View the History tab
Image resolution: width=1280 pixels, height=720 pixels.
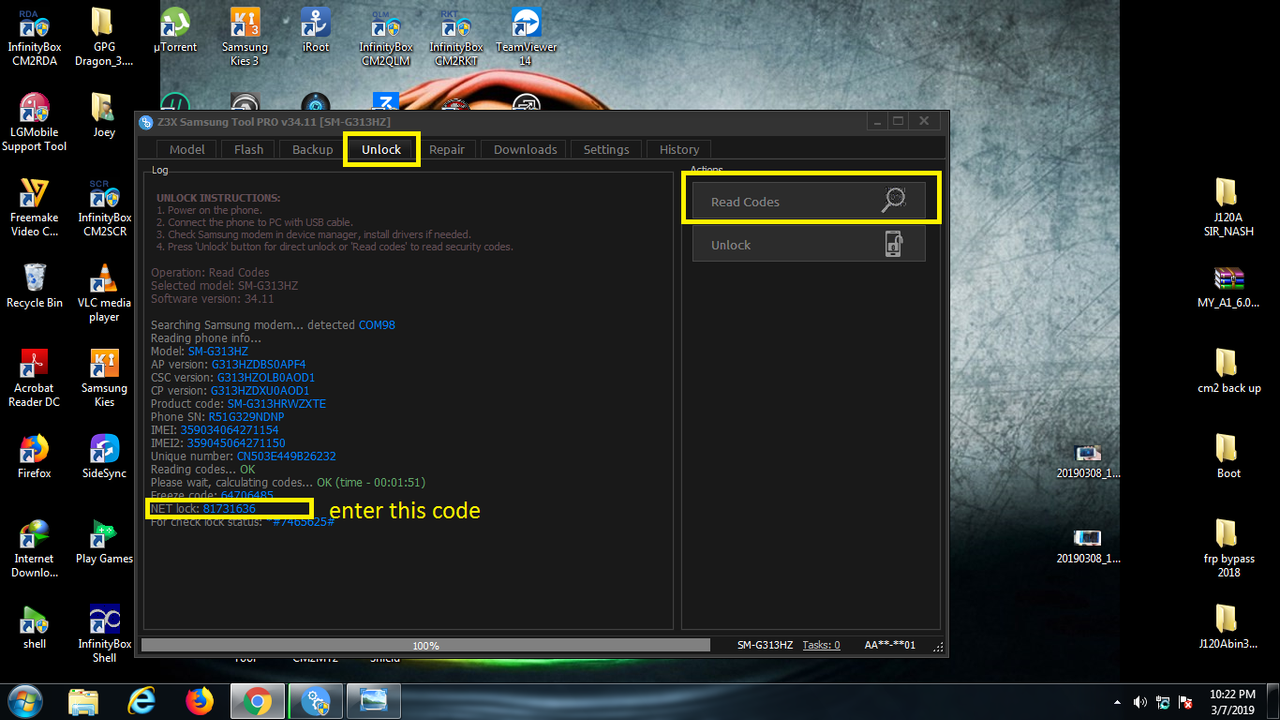point(679,149)
